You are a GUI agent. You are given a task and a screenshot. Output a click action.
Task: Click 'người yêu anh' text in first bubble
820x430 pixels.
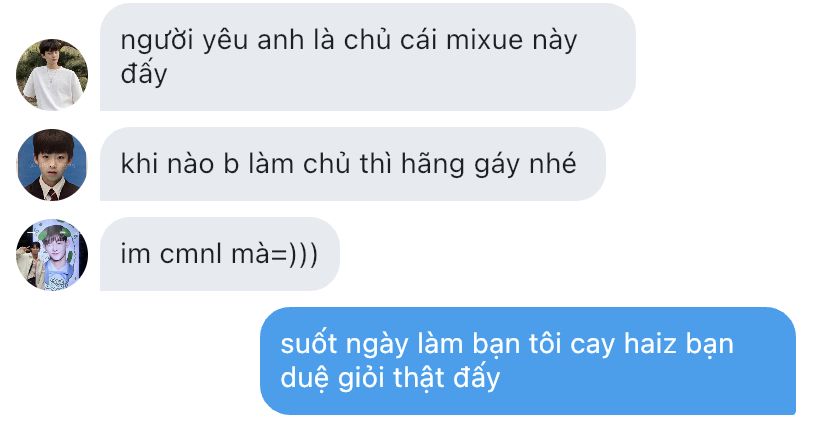212,41
